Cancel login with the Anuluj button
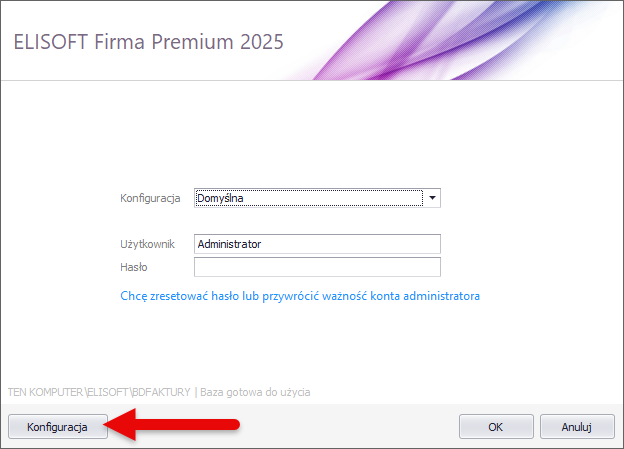Viewport: 624px width, 449px height. (x=577, y=427)
